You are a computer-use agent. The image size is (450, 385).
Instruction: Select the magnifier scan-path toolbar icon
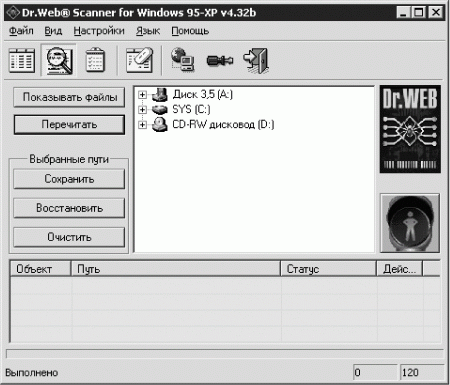coord(59,60)
